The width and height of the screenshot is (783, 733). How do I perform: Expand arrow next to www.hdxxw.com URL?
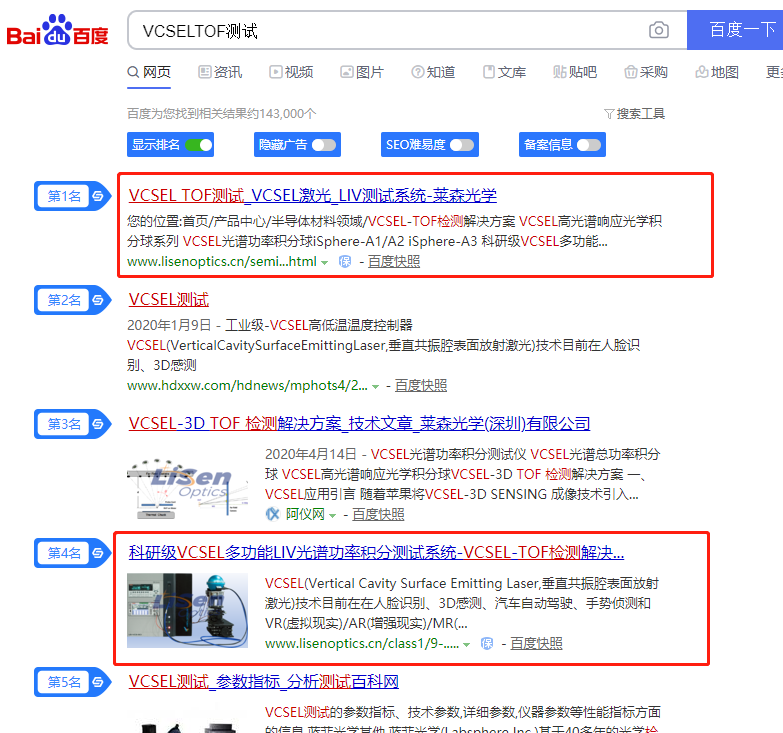click(x=376, y=386)
